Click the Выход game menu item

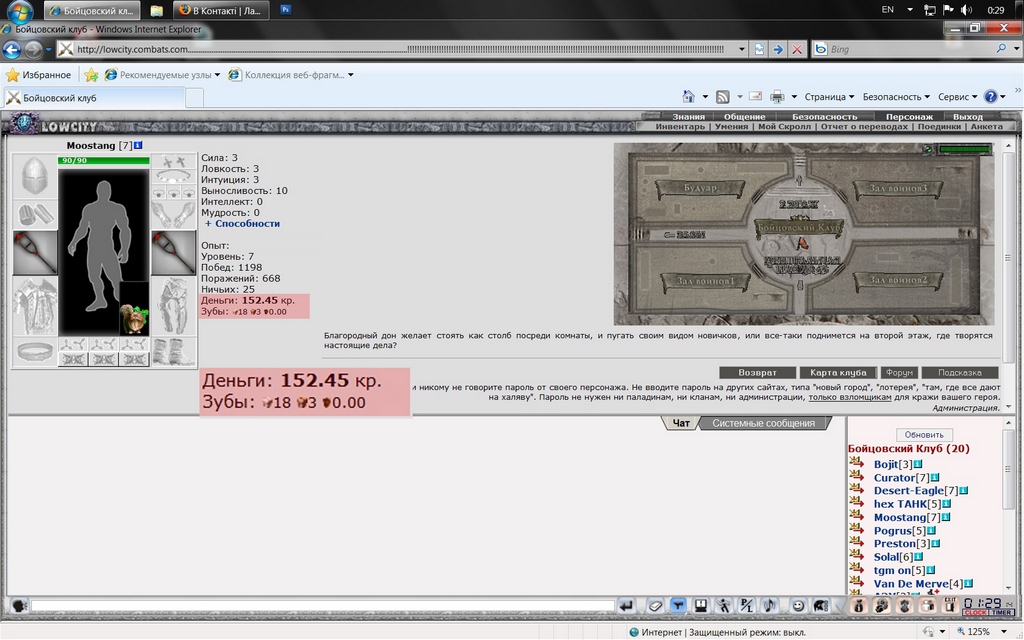967,116
